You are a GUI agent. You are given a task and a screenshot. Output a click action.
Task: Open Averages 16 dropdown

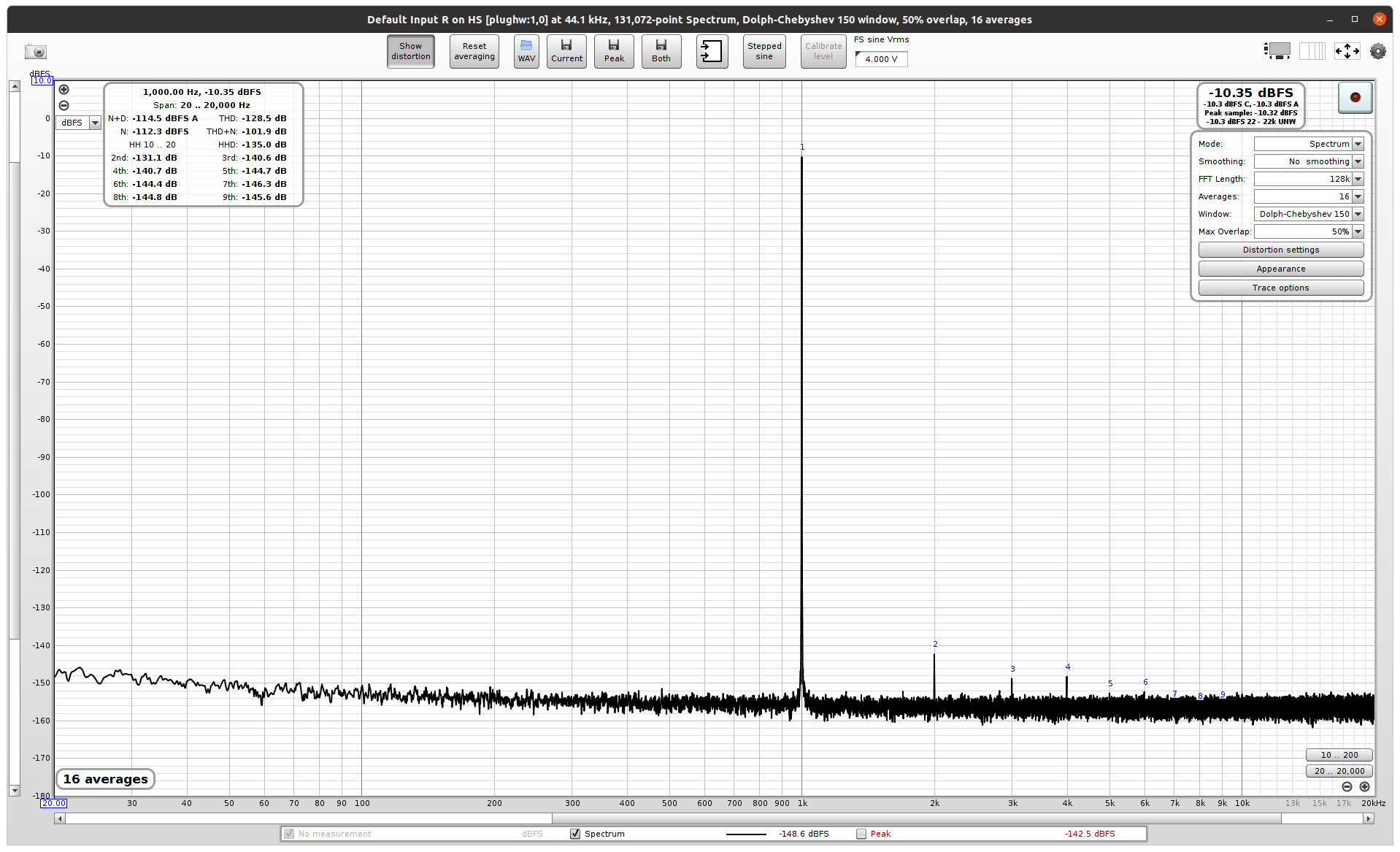(x=1309, y=196)
